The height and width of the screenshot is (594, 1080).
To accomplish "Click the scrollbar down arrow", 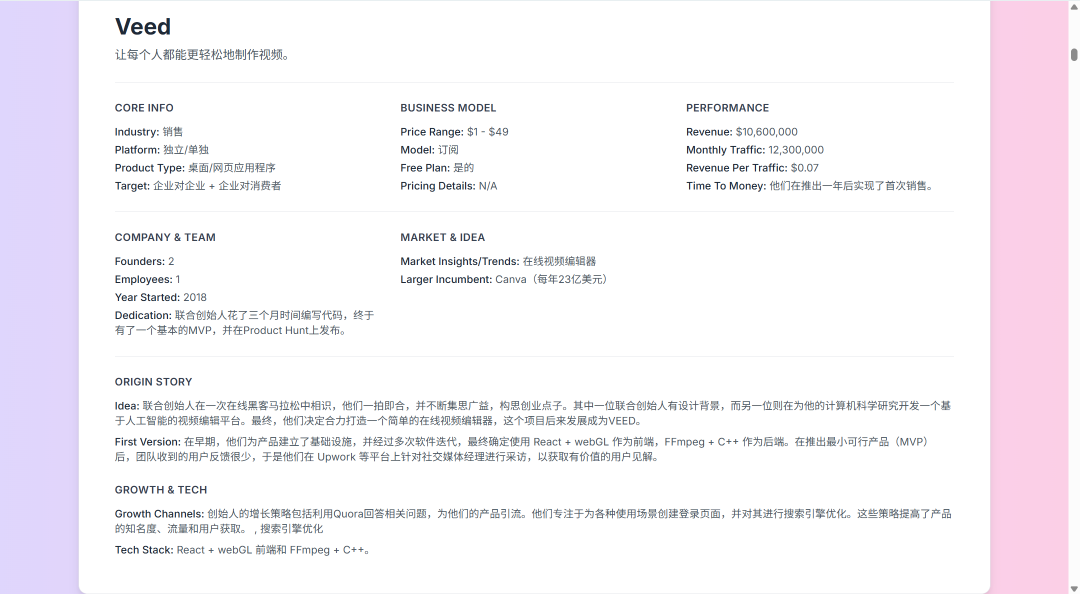I will [x=1074, y=588].
